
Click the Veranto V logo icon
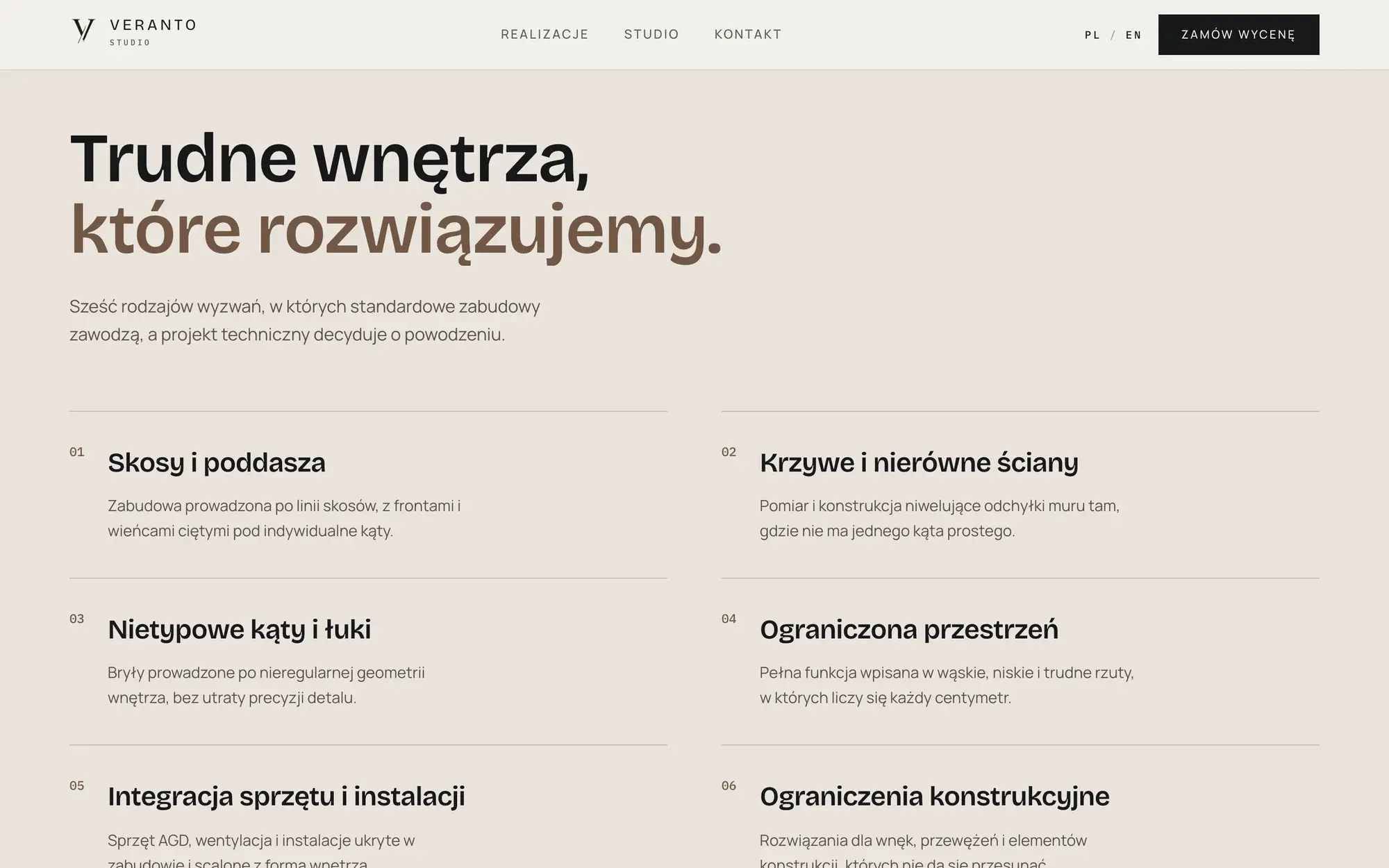click(x=83, y=32)
